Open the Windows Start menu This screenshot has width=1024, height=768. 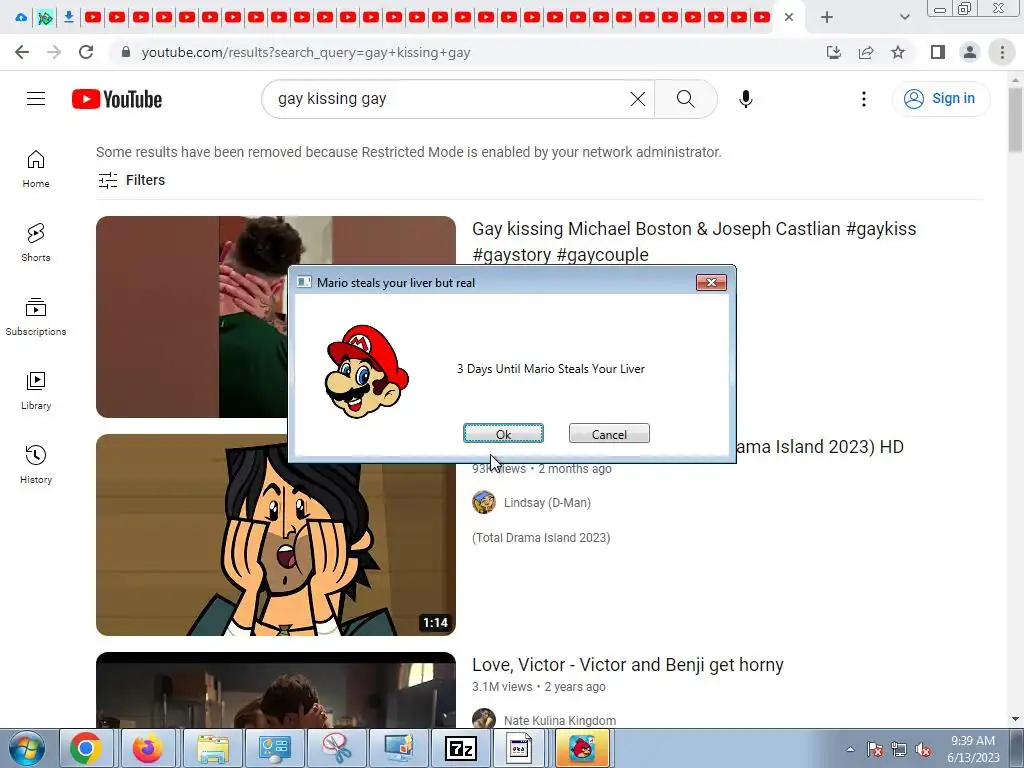pos(25,748)
